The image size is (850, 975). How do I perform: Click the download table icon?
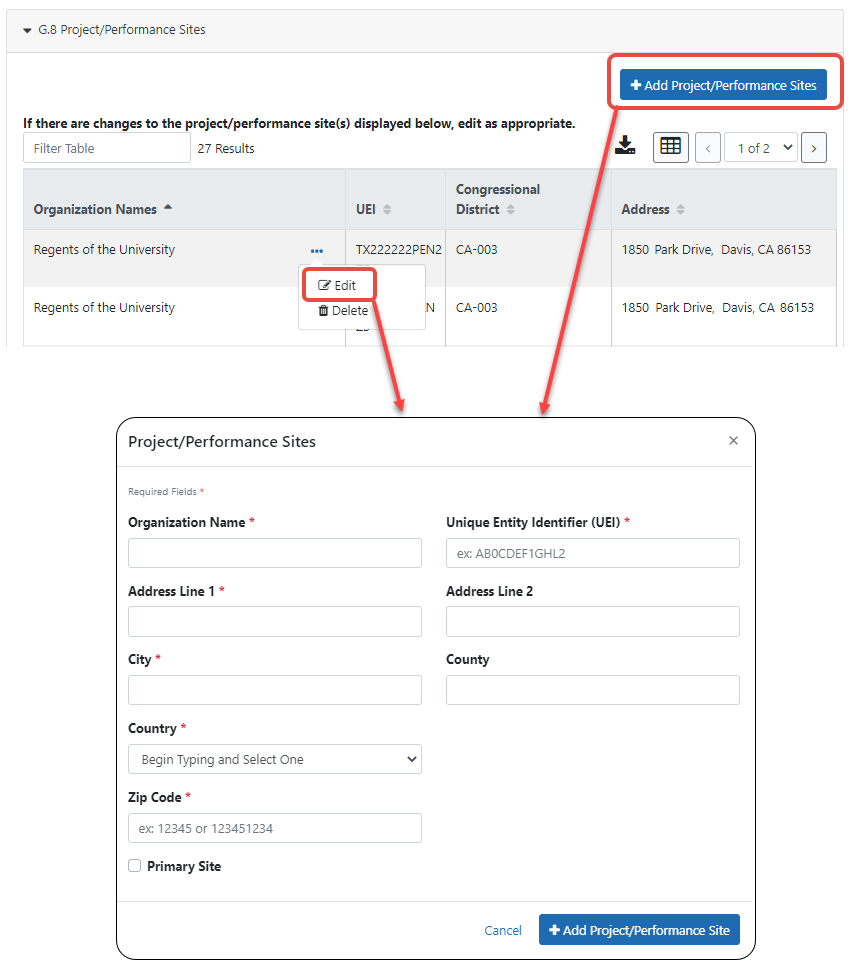point(625,146)
